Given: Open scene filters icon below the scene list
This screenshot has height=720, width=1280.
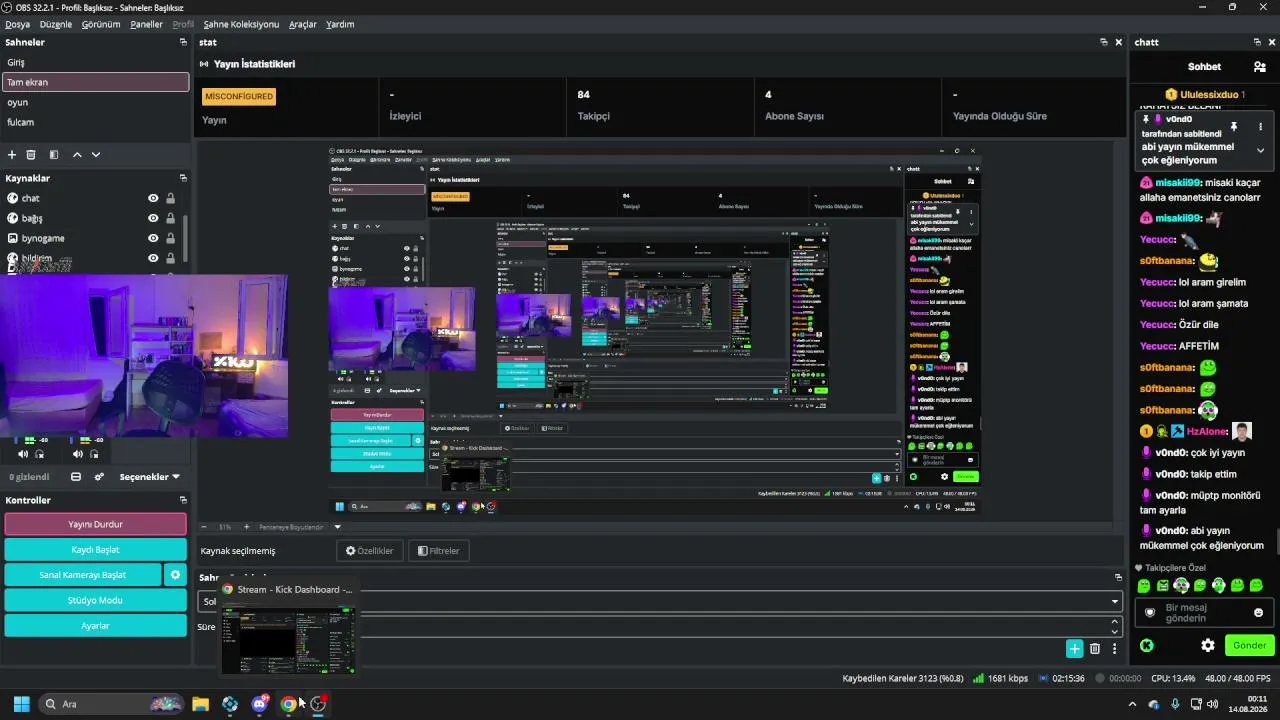Looking at the screenshot, I should pos(54,155).
